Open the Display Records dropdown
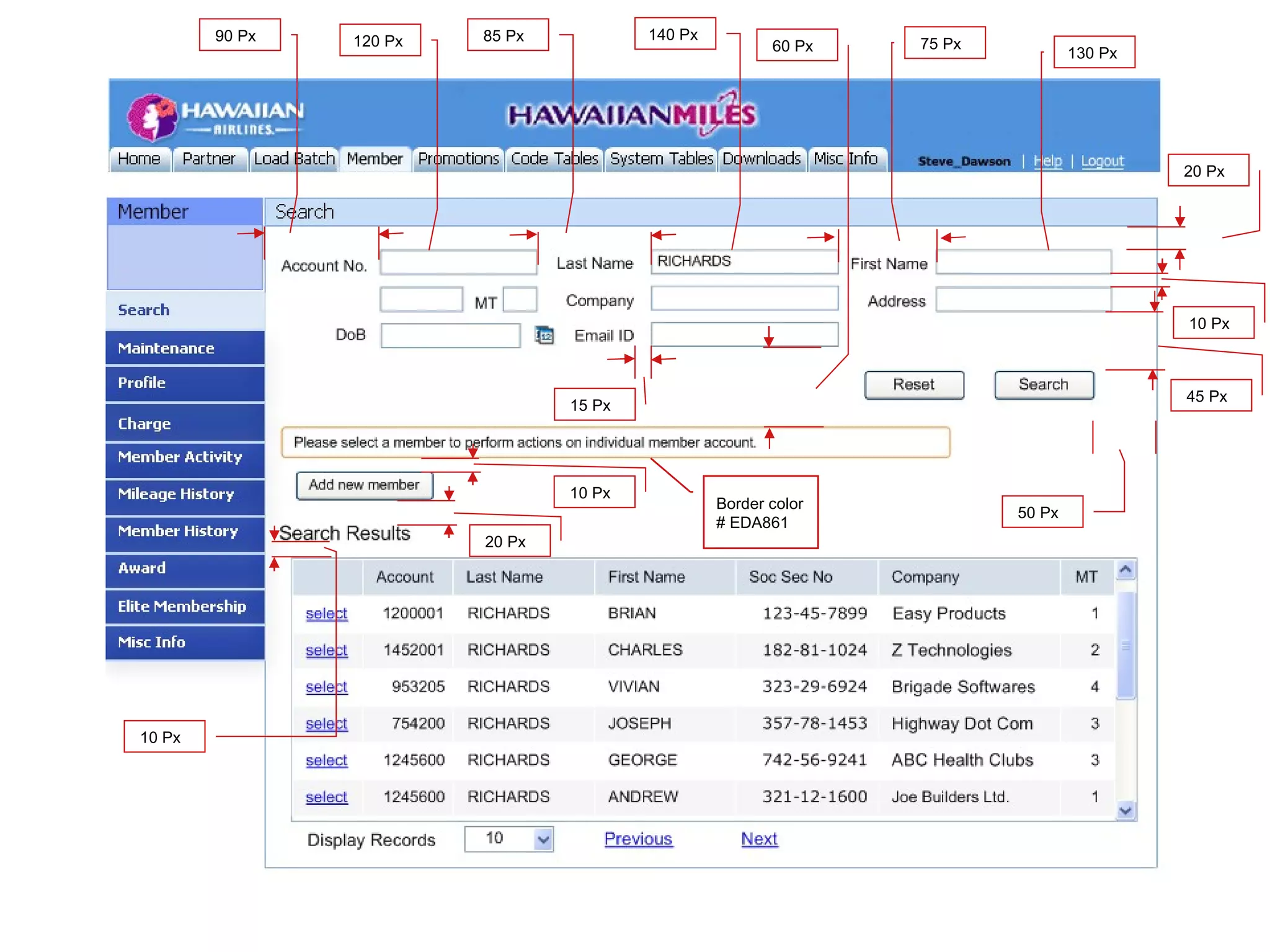The height and width of the screenshot is (952, 1270). [543, 839]
